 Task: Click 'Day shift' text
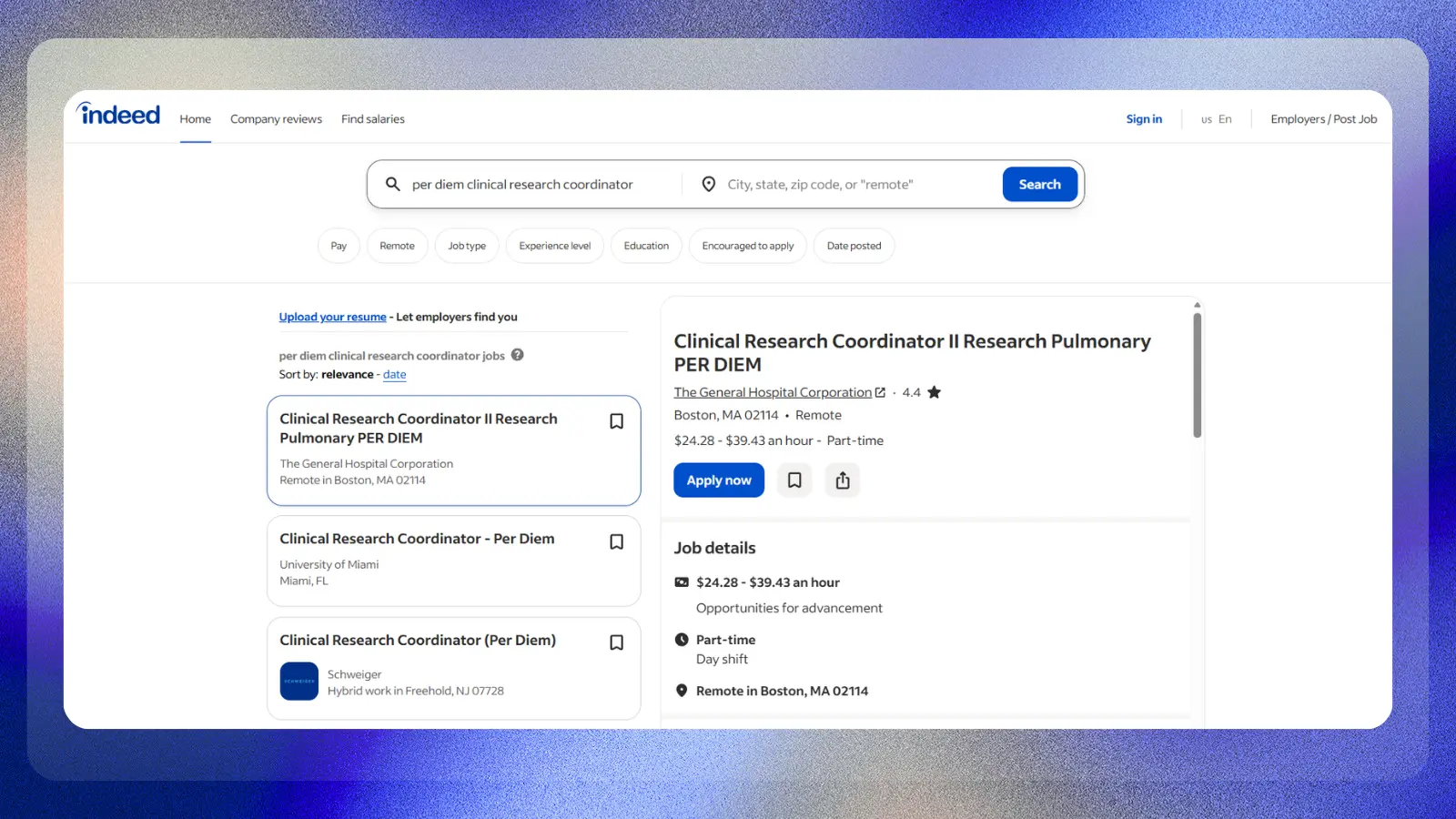pos(722,659)
